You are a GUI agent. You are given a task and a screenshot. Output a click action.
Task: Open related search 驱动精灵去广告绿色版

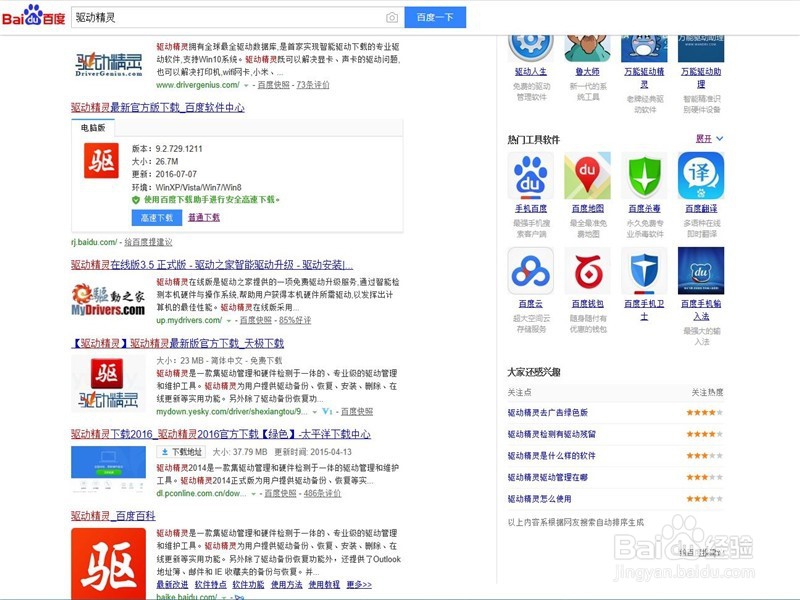[x=547, y=412]
